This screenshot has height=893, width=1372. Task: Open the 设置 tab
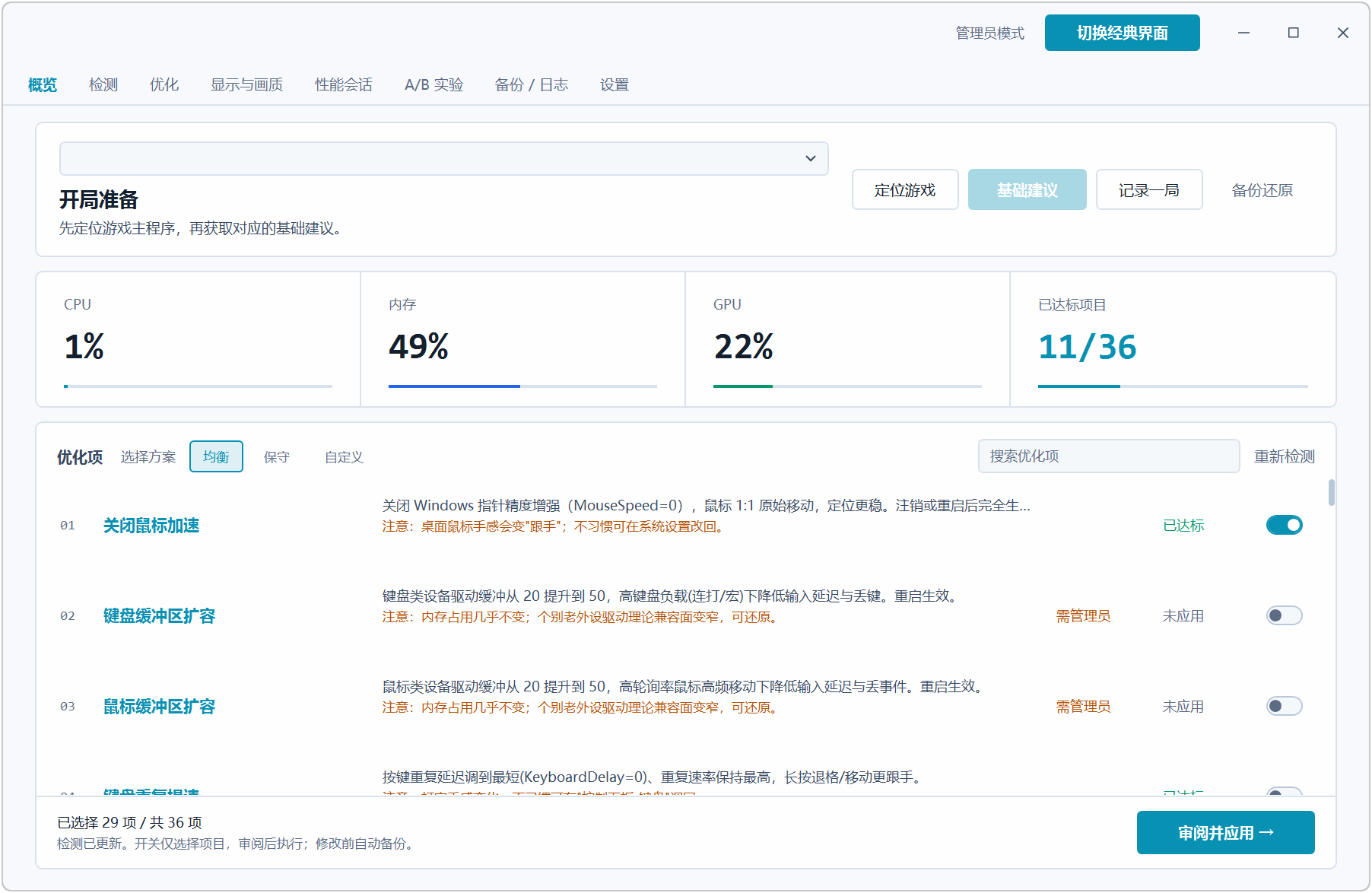pos(615,84)
